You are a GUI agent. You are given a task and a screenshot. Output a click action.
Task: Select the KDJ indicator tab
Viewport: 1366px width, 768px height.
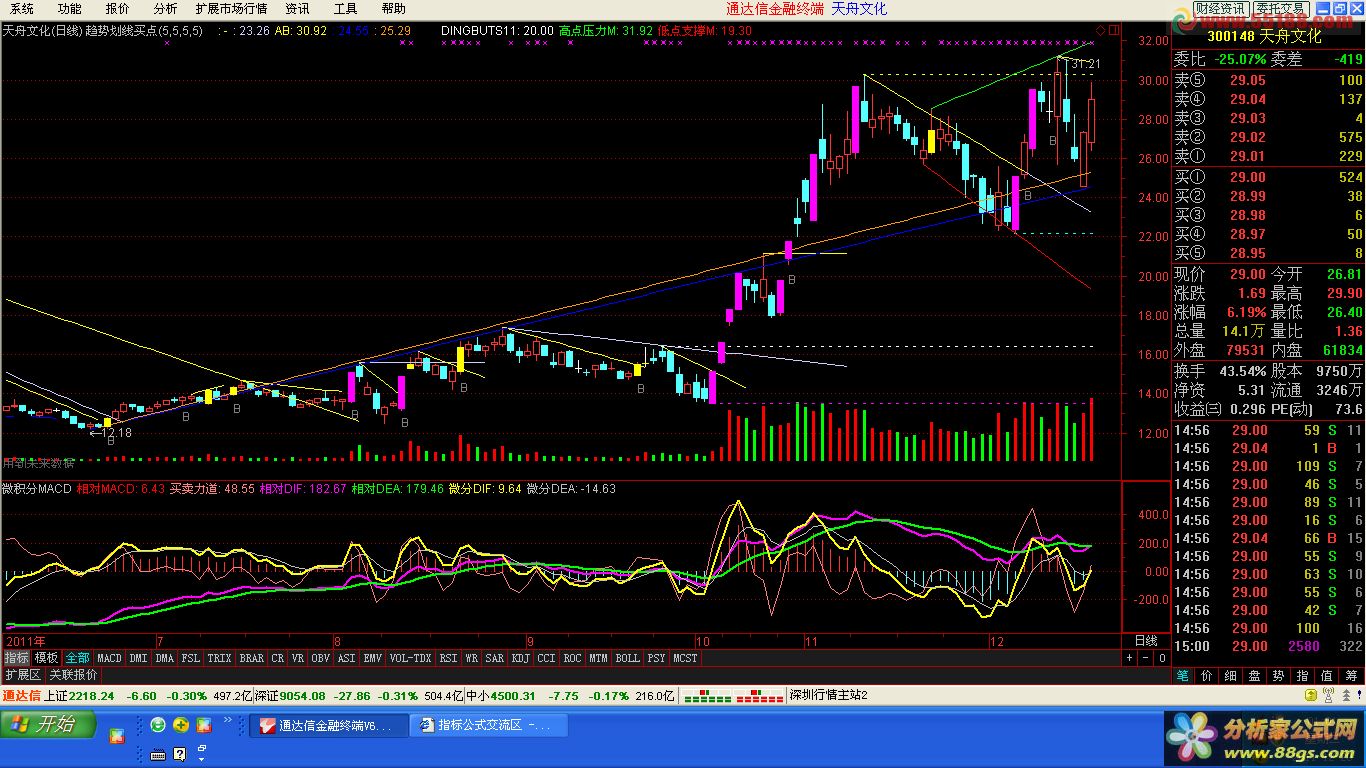[521, 658]
